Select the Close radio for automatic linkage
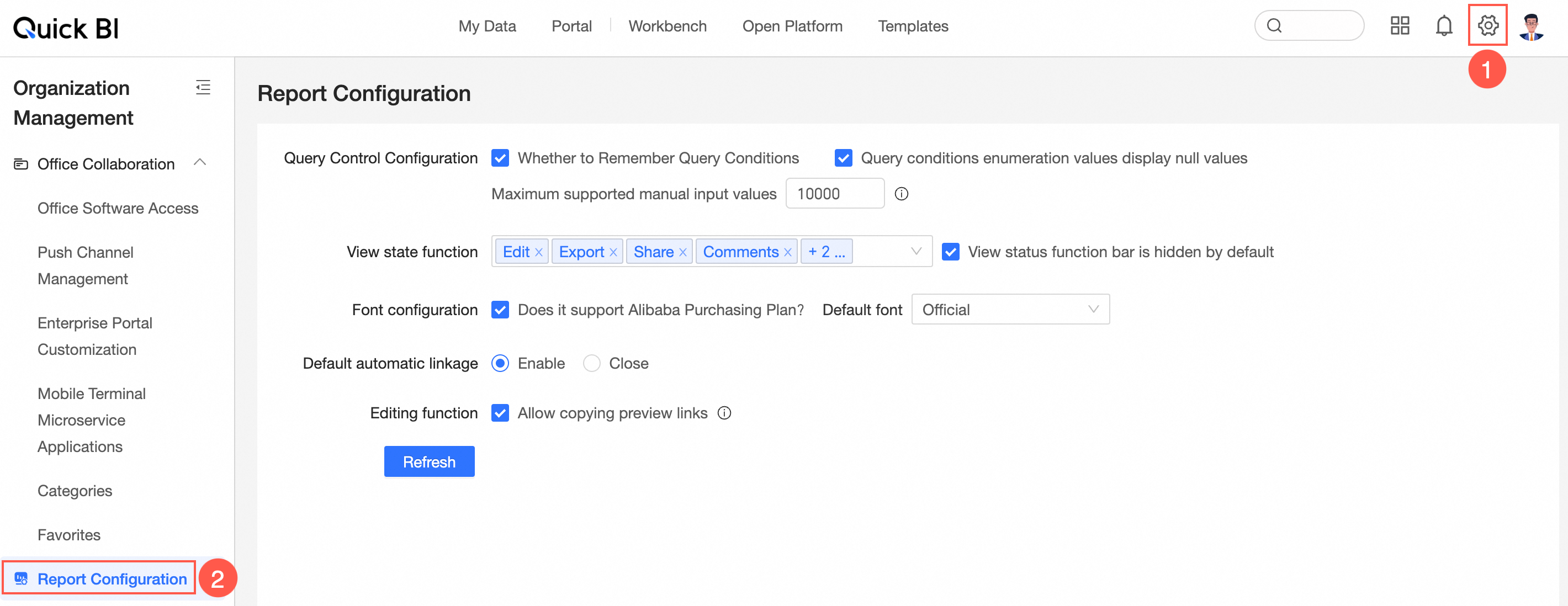Image resolution: width=1568 pixels, height=606 pixels. click(x=591, y=363)
